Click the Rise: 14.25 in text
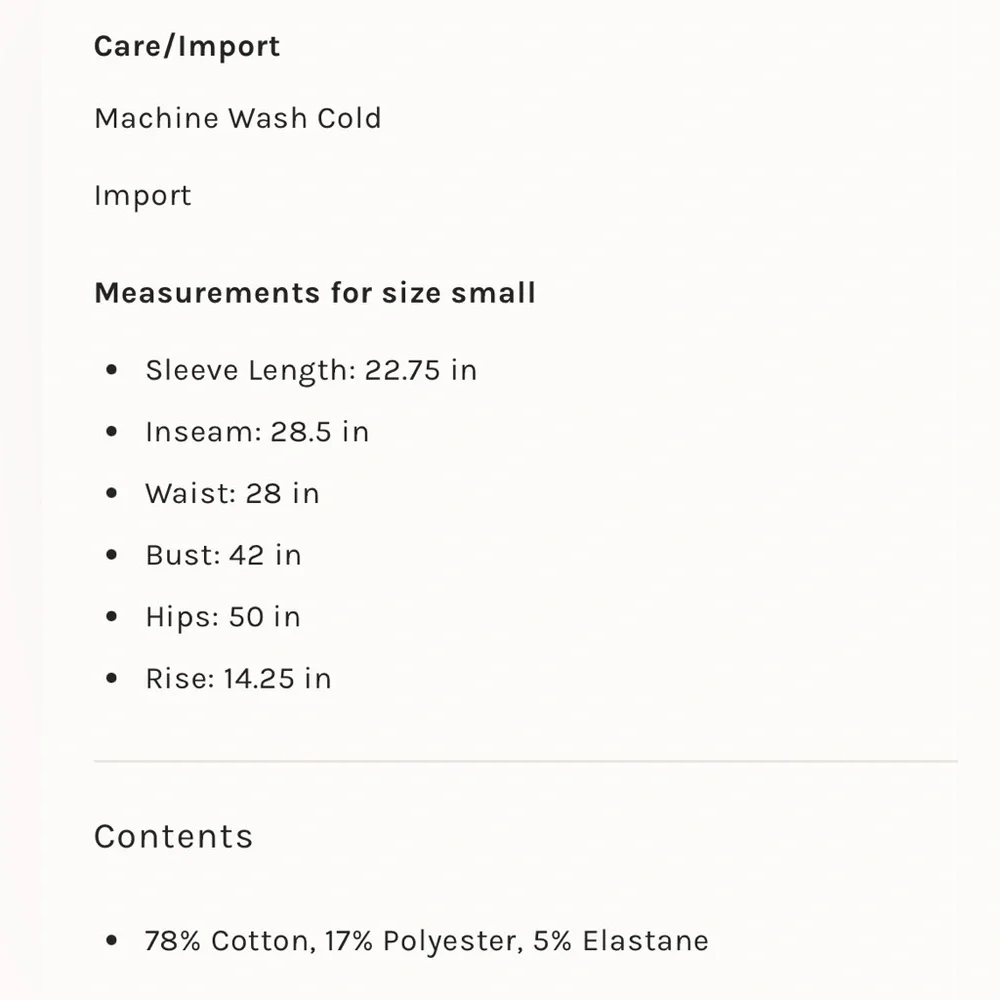This screenshot has height=1000, width=1000. point(238,679)
